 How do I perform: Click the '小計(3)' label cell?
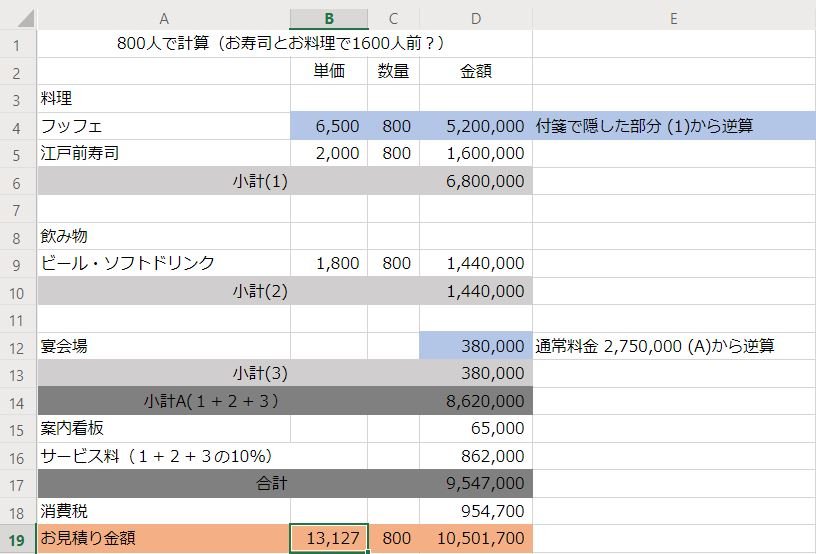click(163, 373)
